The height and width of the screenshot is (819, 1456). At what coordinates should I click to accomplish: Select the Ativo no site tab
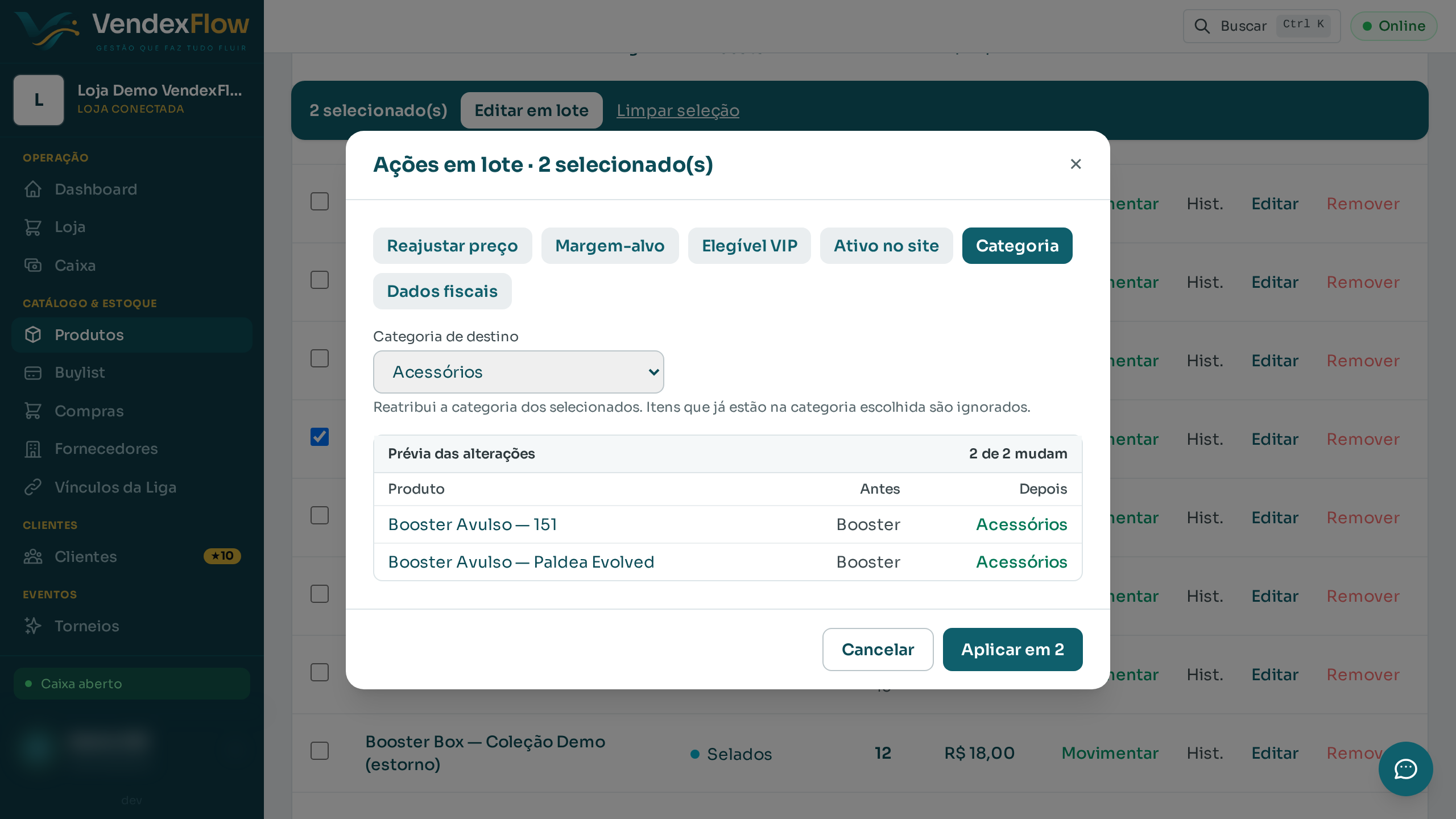tap(886, 246)
